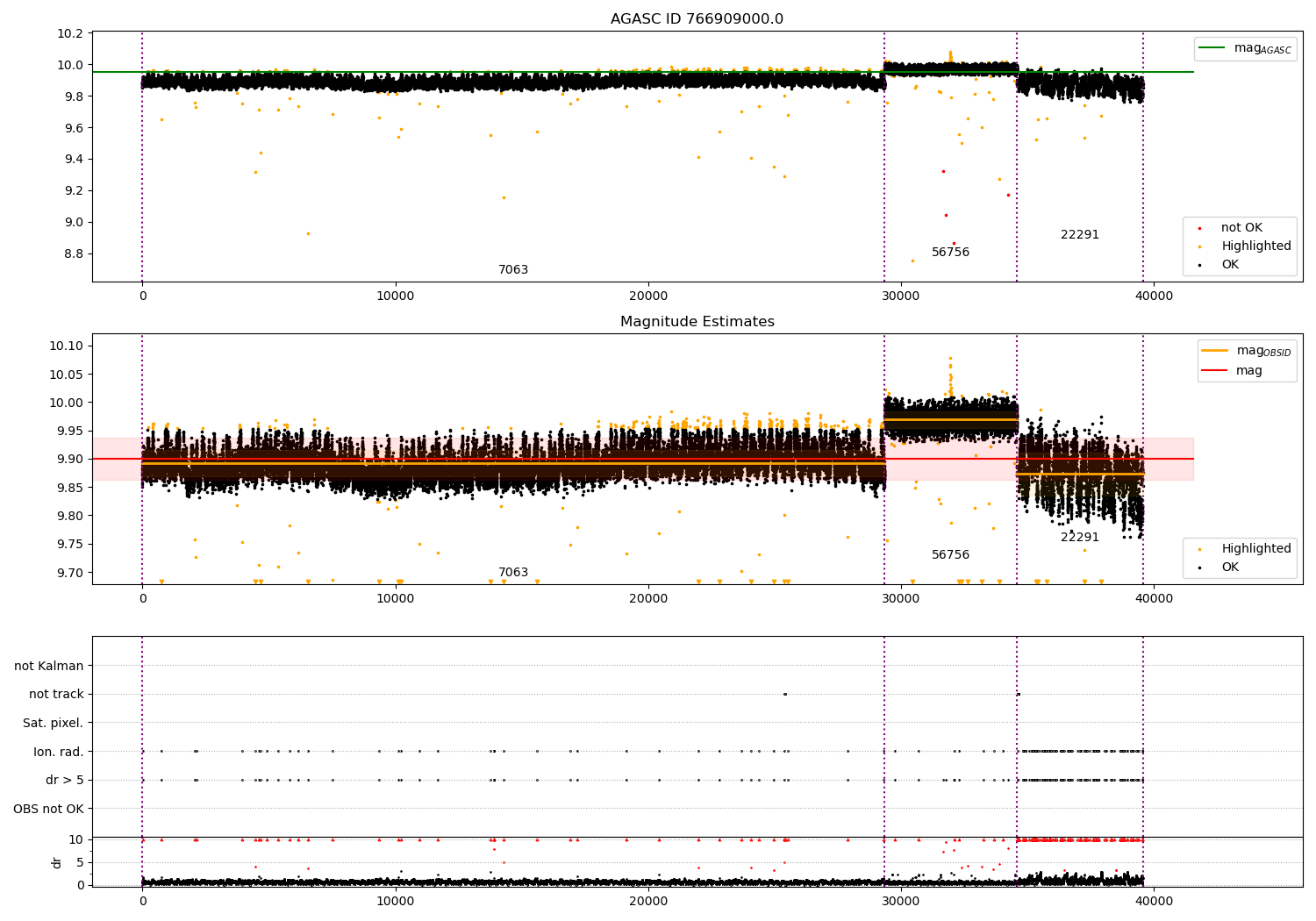The width and height of the screenshot is (1316, 921).
Task: Click the '7063' annotation in the middle plot
Action: click(x=513, y=573)
